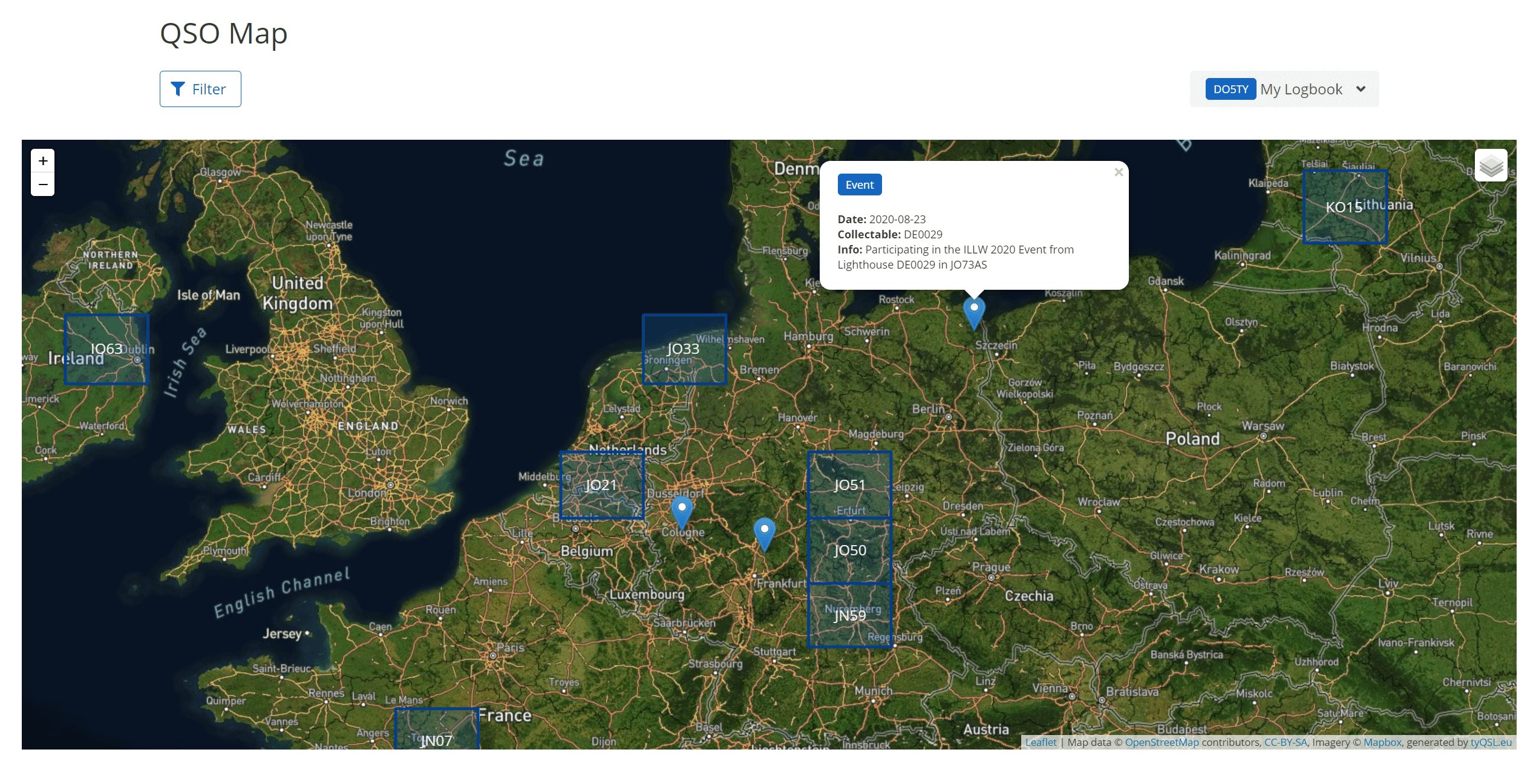Visit the tyQSL.eu link
This screenshot has width=1536, height=784.
click(1491, 742)
